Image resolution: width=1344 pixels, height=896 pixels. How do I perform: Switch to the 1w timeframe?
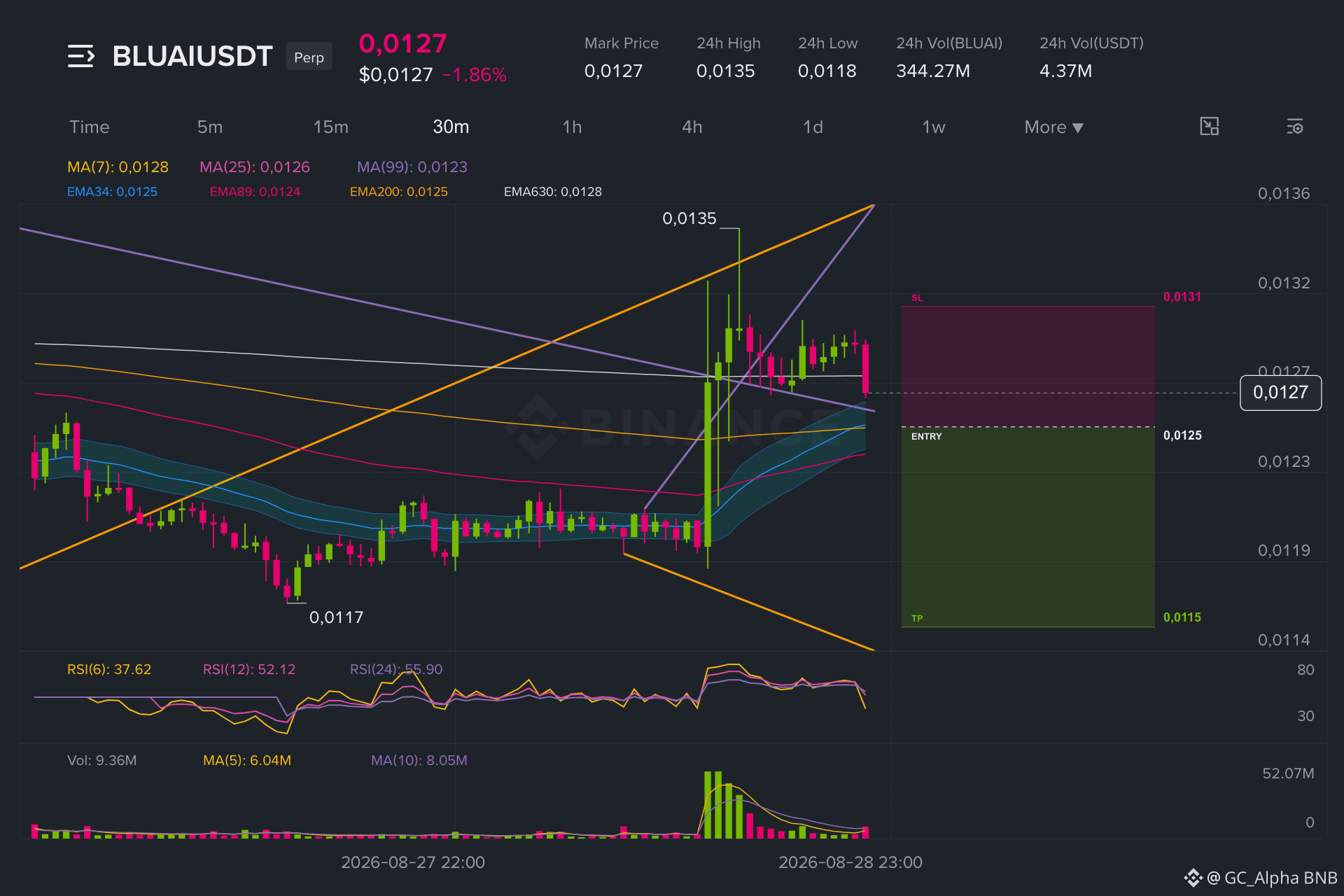click(934, 127)
